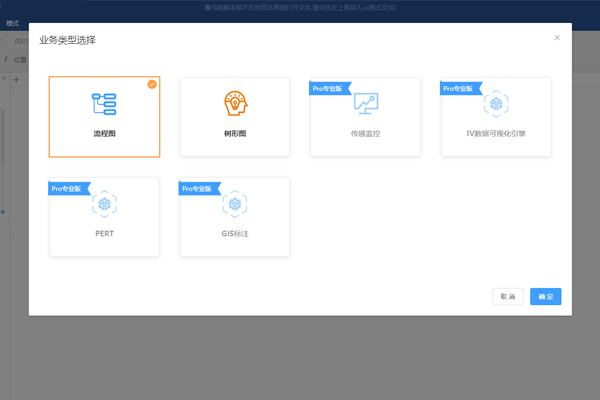Close the 业务类型选择 dialog with X
The image size is (600, 400).
point(557,38)
